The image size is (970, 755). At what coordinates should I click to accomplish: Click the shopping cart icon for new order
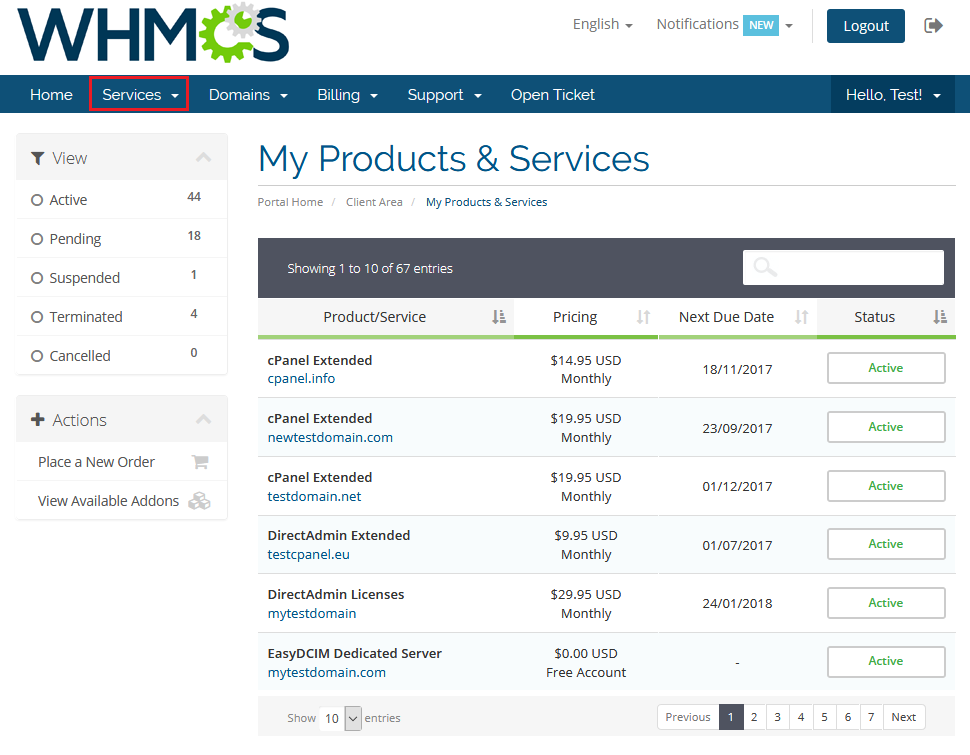pos(200,462)
